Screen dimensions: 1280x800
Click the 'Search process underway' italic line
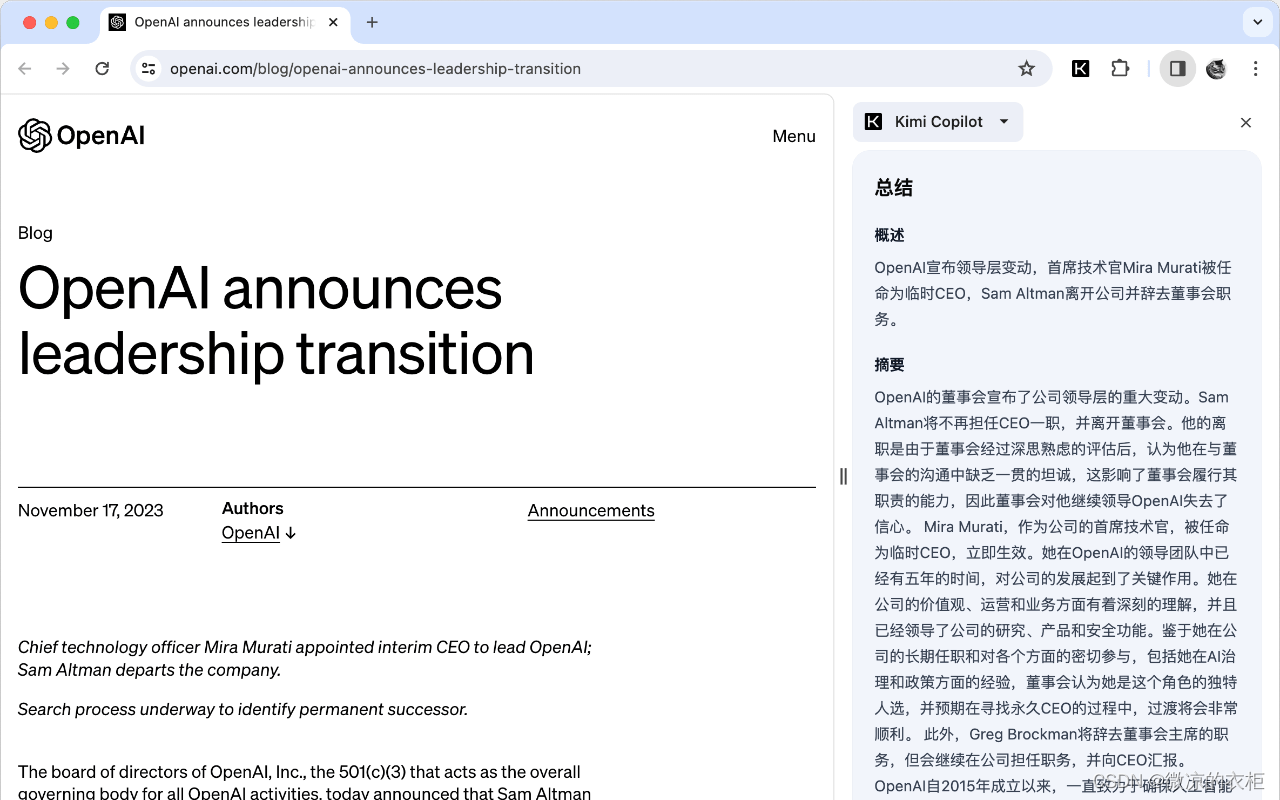point(243,709)
